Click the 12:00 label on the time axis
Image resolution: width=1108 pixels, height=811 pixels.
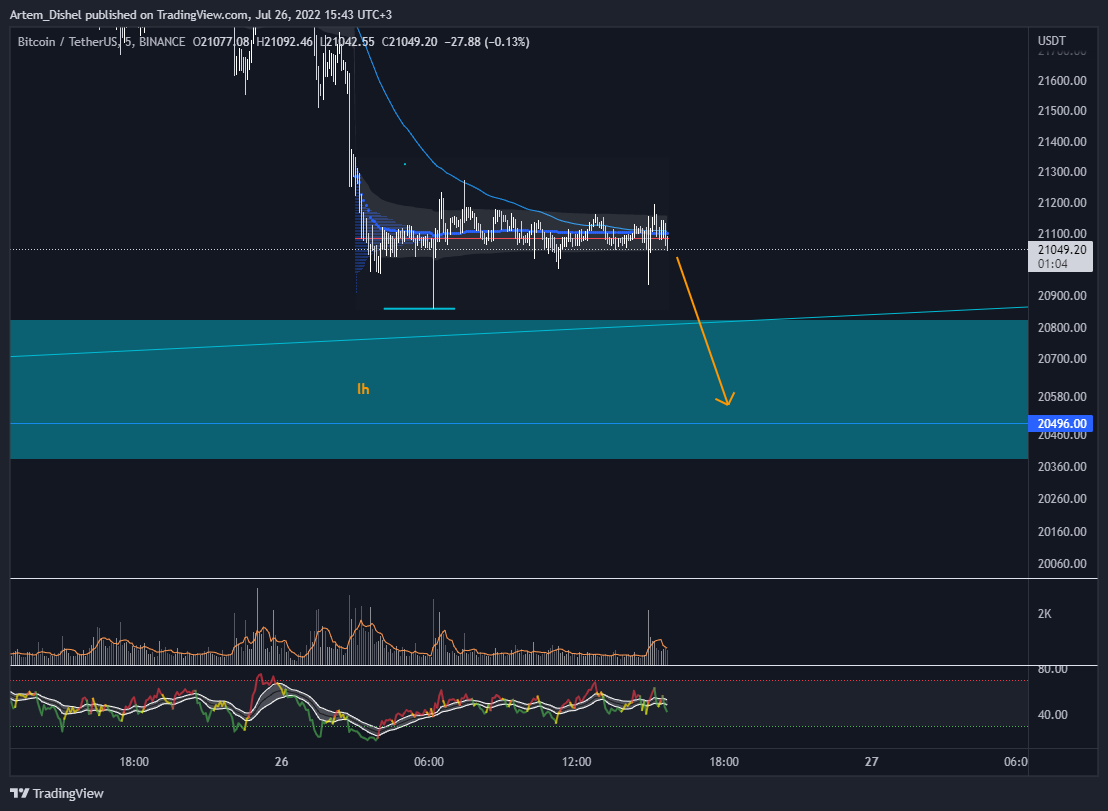577,762
